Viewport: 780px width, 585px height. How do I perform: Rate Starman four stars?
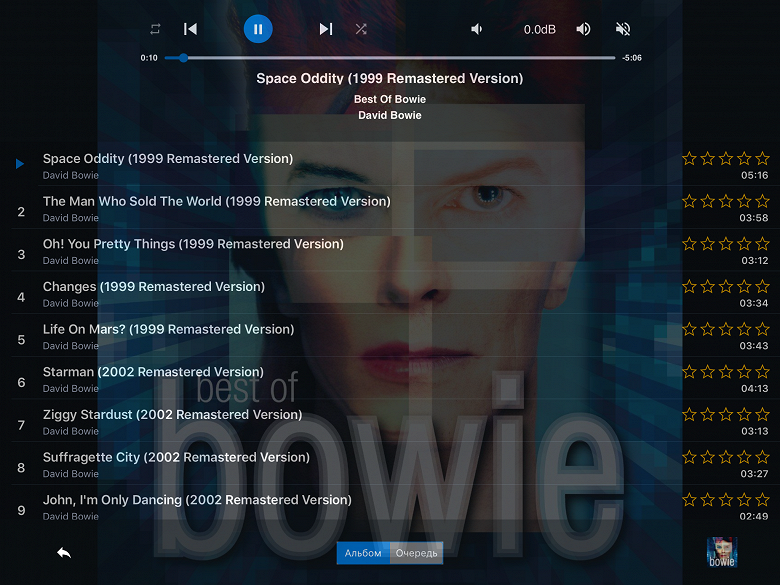click(x=744, y=372)
